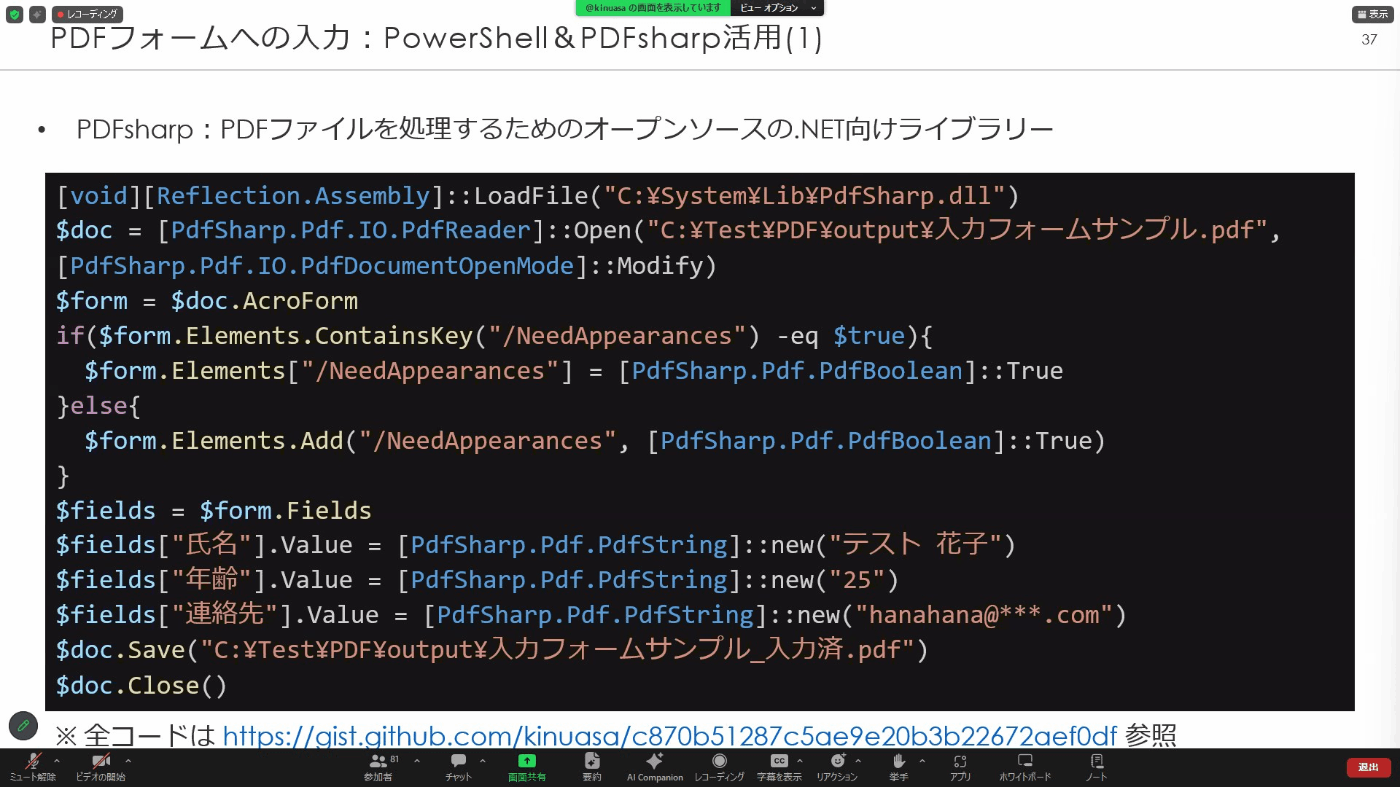Expand caption options caret beside 字幕を表示

tap(800, 761)
